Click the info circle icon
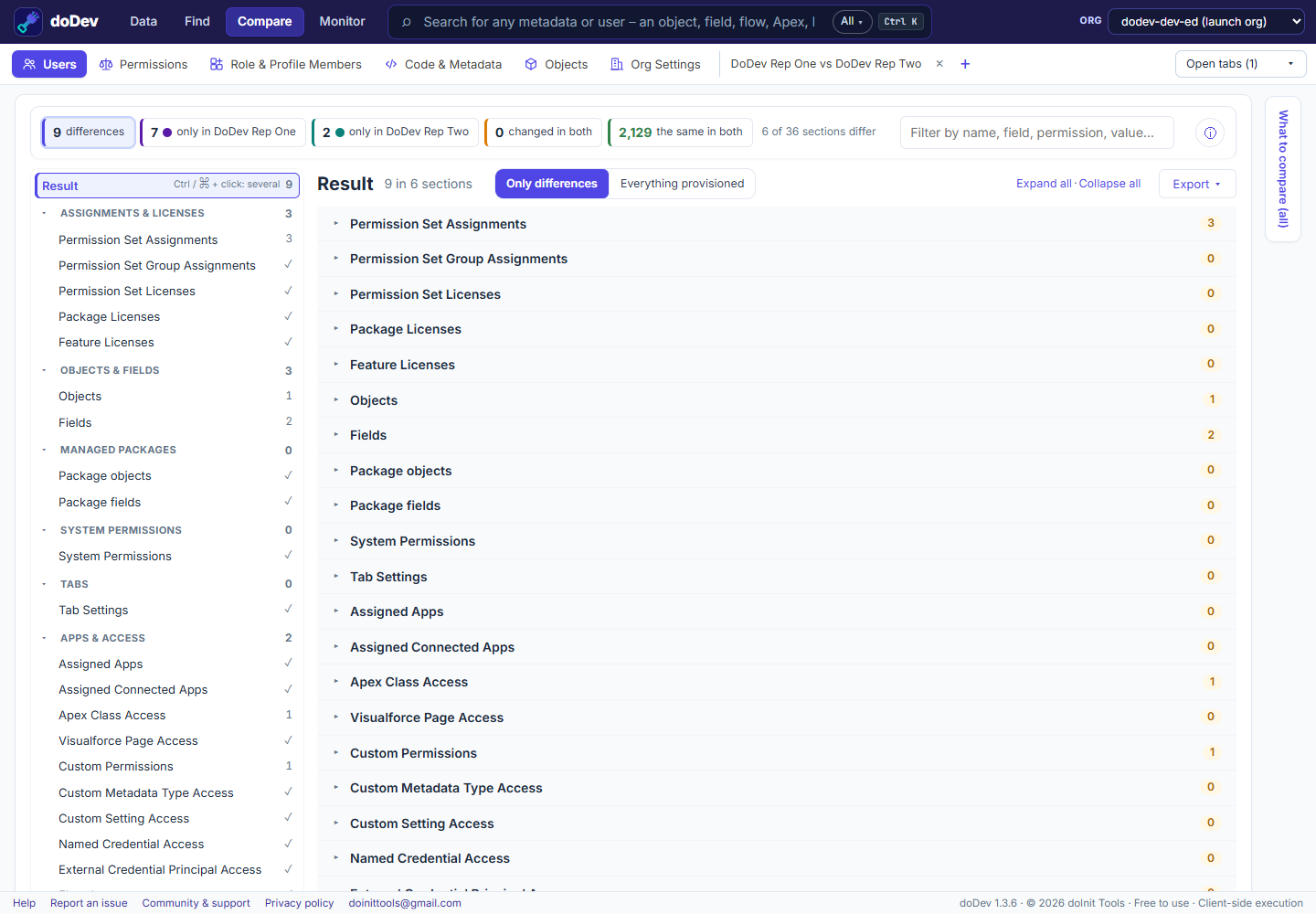Screen dimensions: 1316x914 coord(1210,133)
